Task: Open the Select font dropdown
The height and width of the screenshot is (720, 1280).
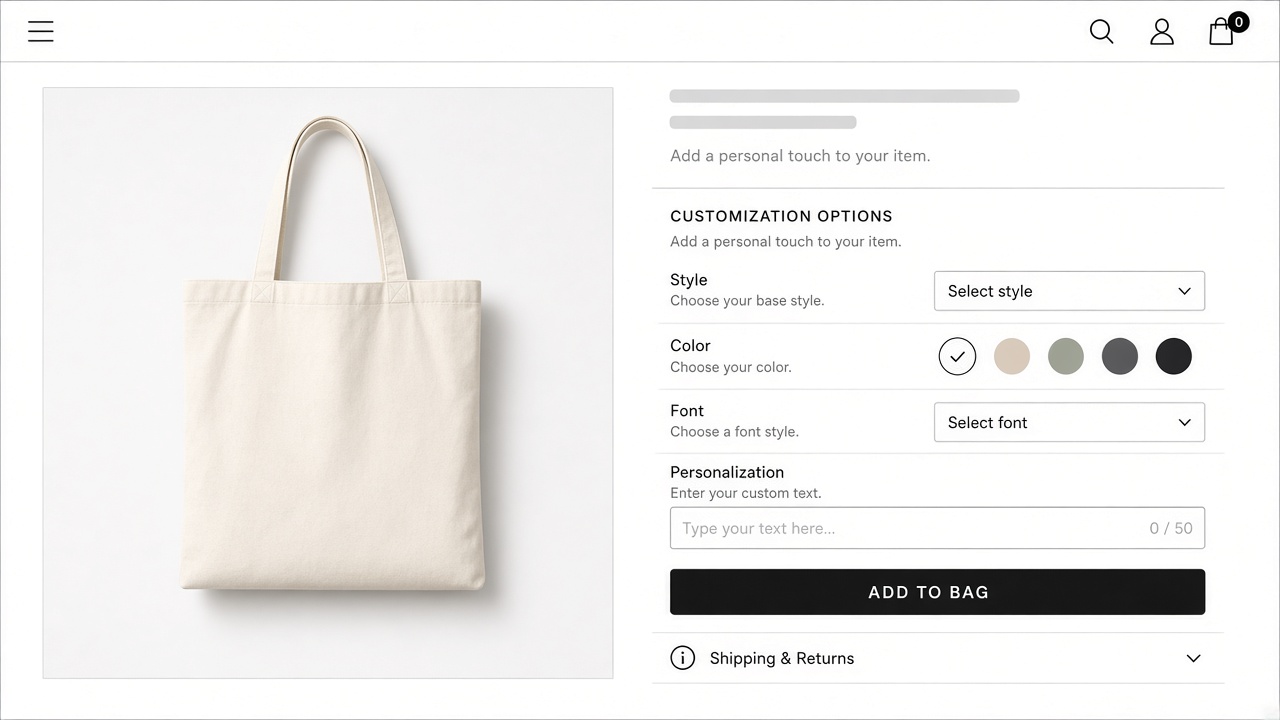Action: [x=1069, y=422]
